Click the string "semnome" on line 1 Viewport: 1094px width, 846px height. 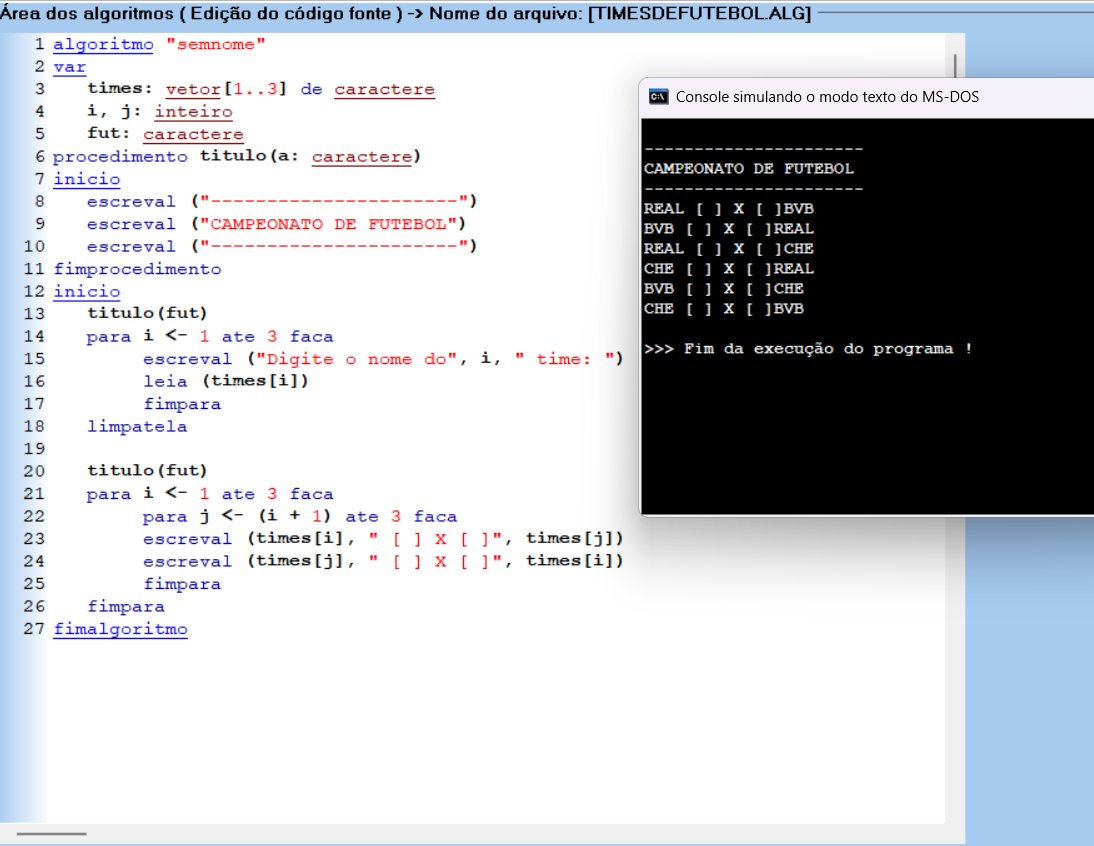coord(216,45)
